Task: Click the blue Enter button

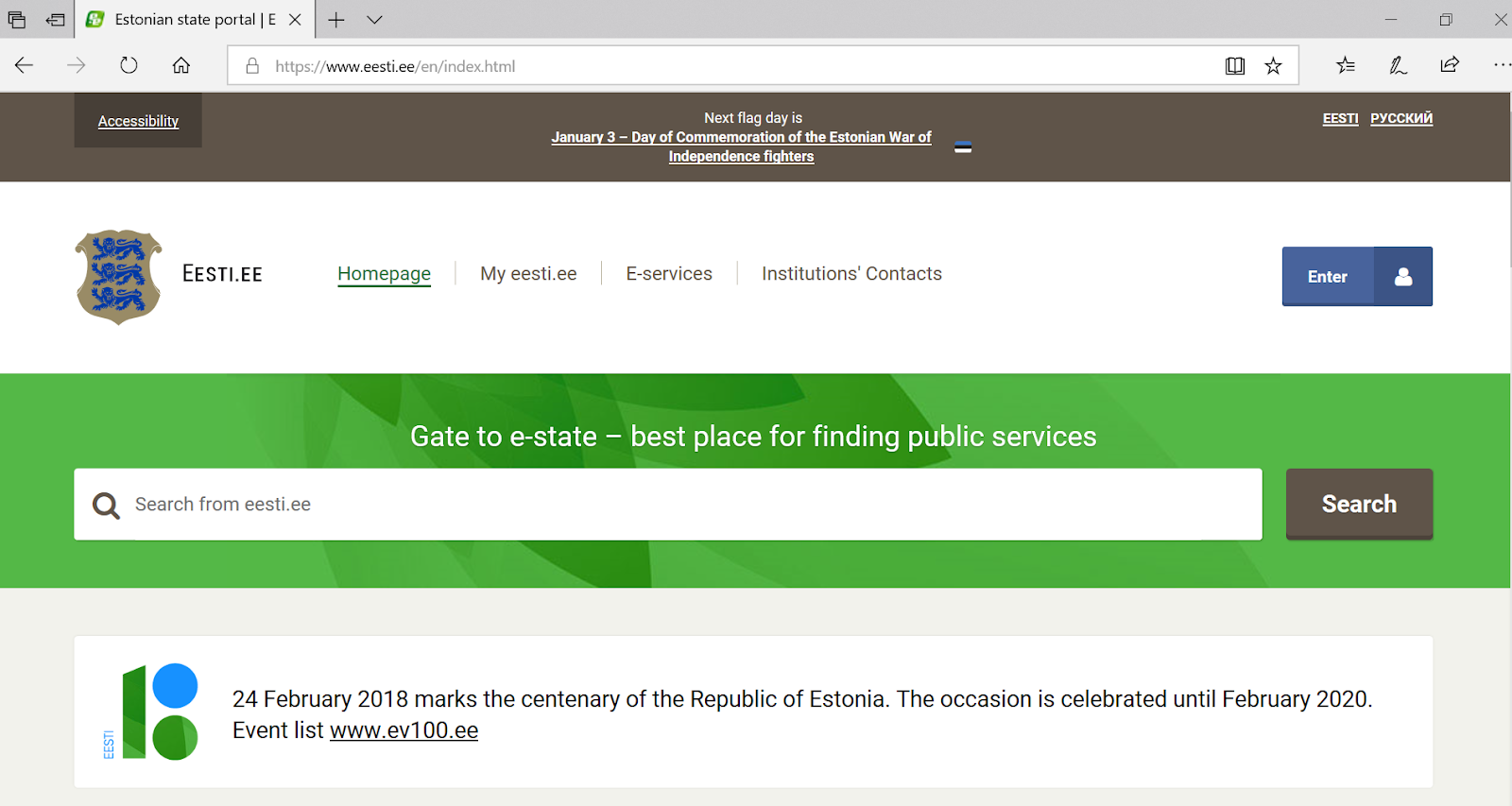Action: tap(1357, 276)
